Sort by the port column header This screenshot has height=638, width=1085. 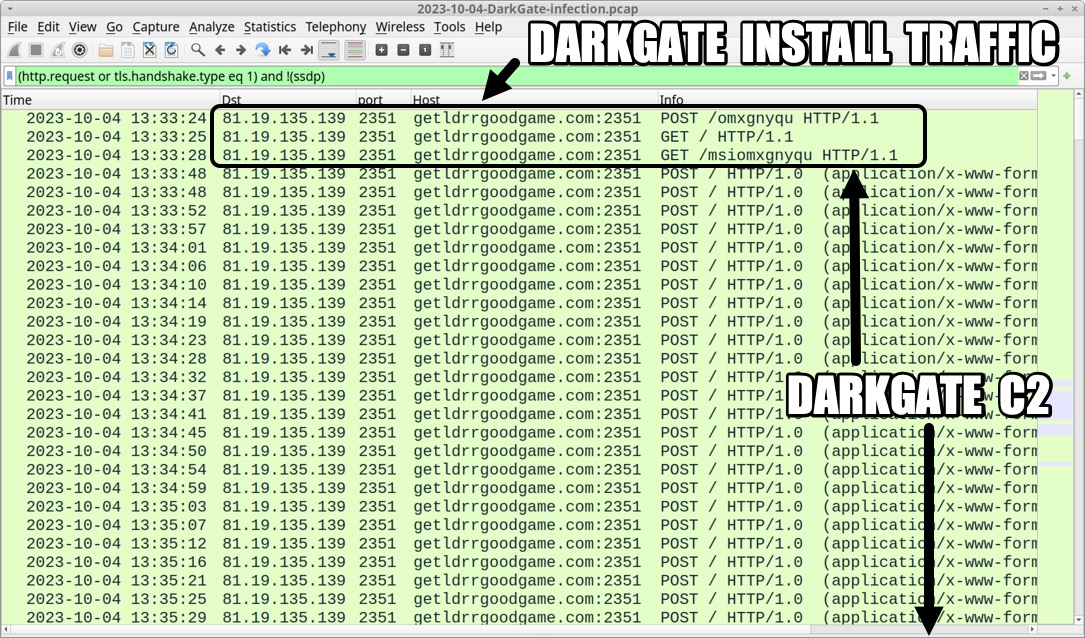(383, 100)
